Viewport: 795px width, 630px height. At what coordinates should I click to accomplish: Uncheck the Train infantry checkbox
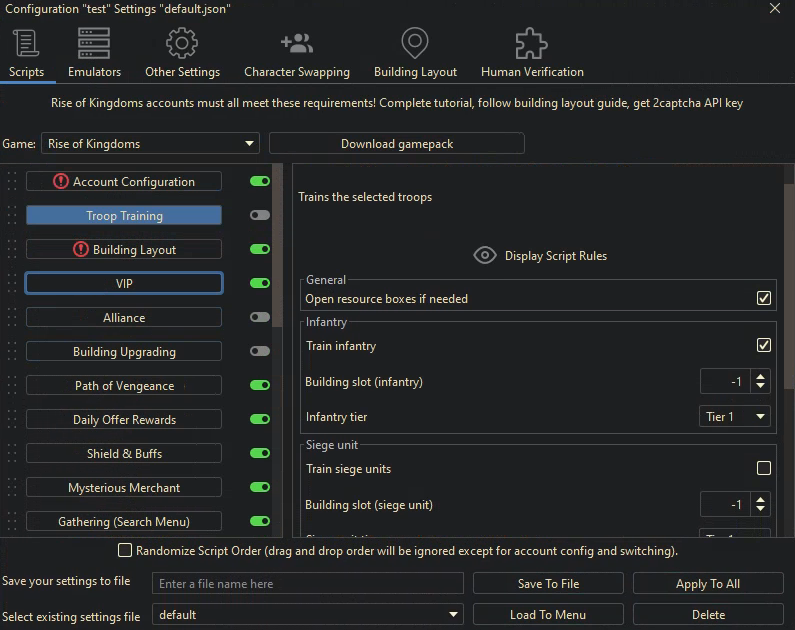[764, 345]
